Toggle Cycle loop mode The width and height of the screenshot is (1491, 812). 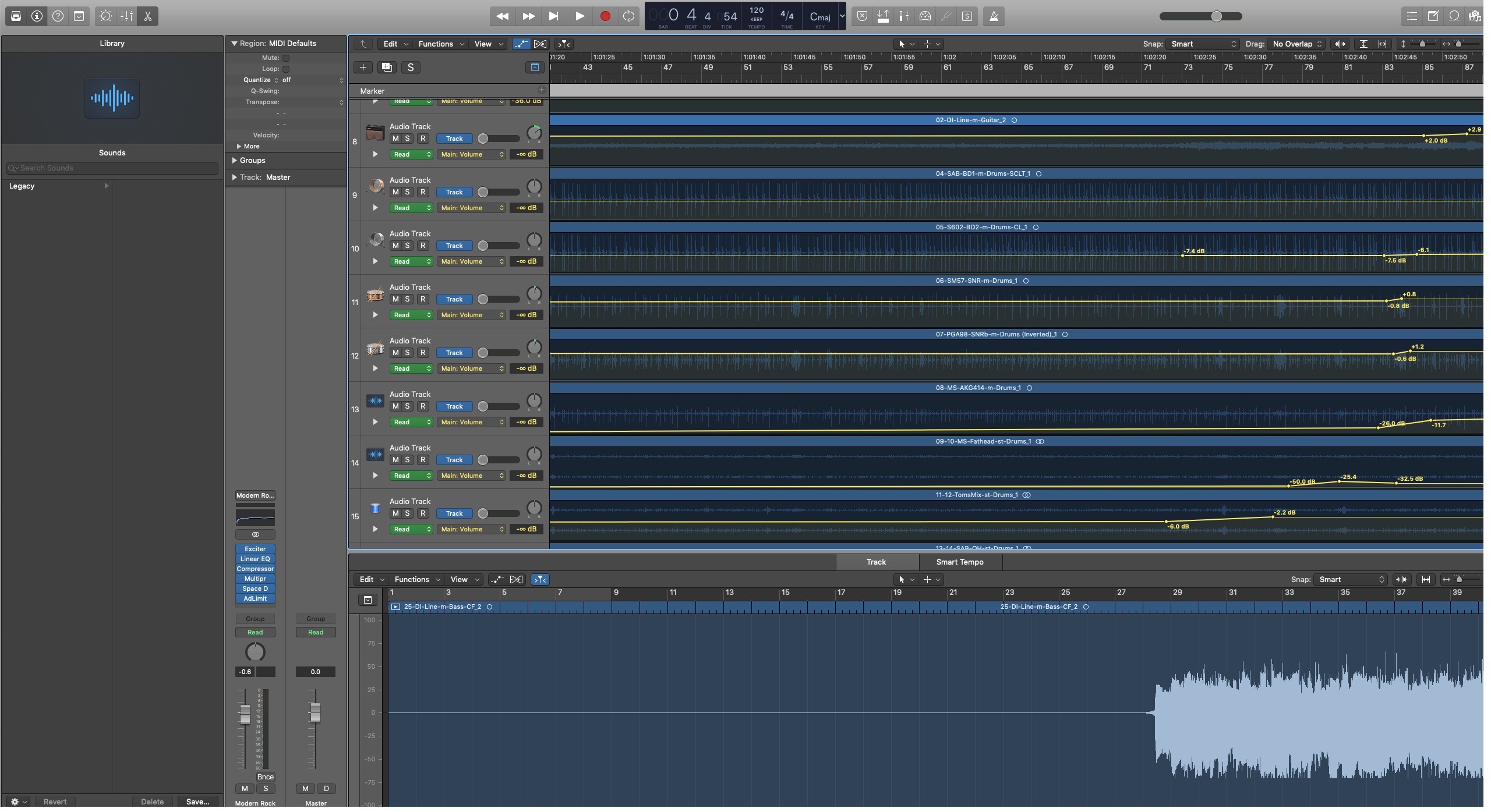(628, 16)
